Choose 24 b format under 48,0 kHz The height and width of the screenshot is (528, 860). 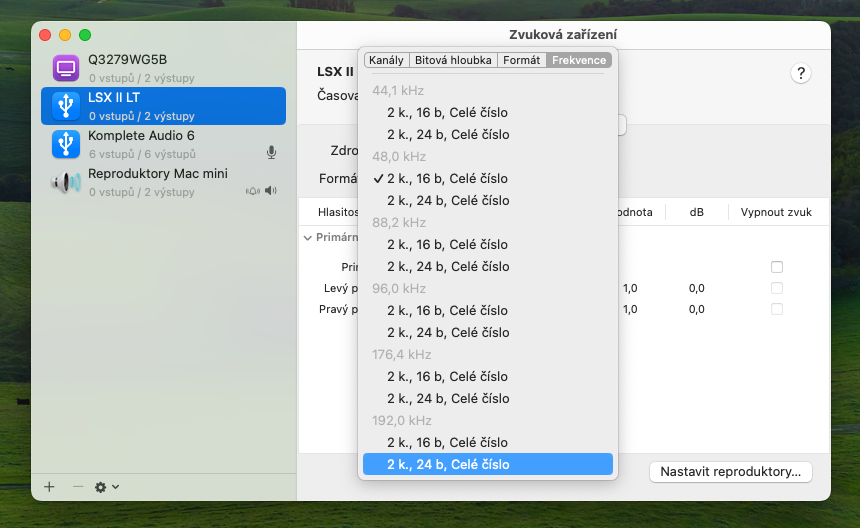488,200
